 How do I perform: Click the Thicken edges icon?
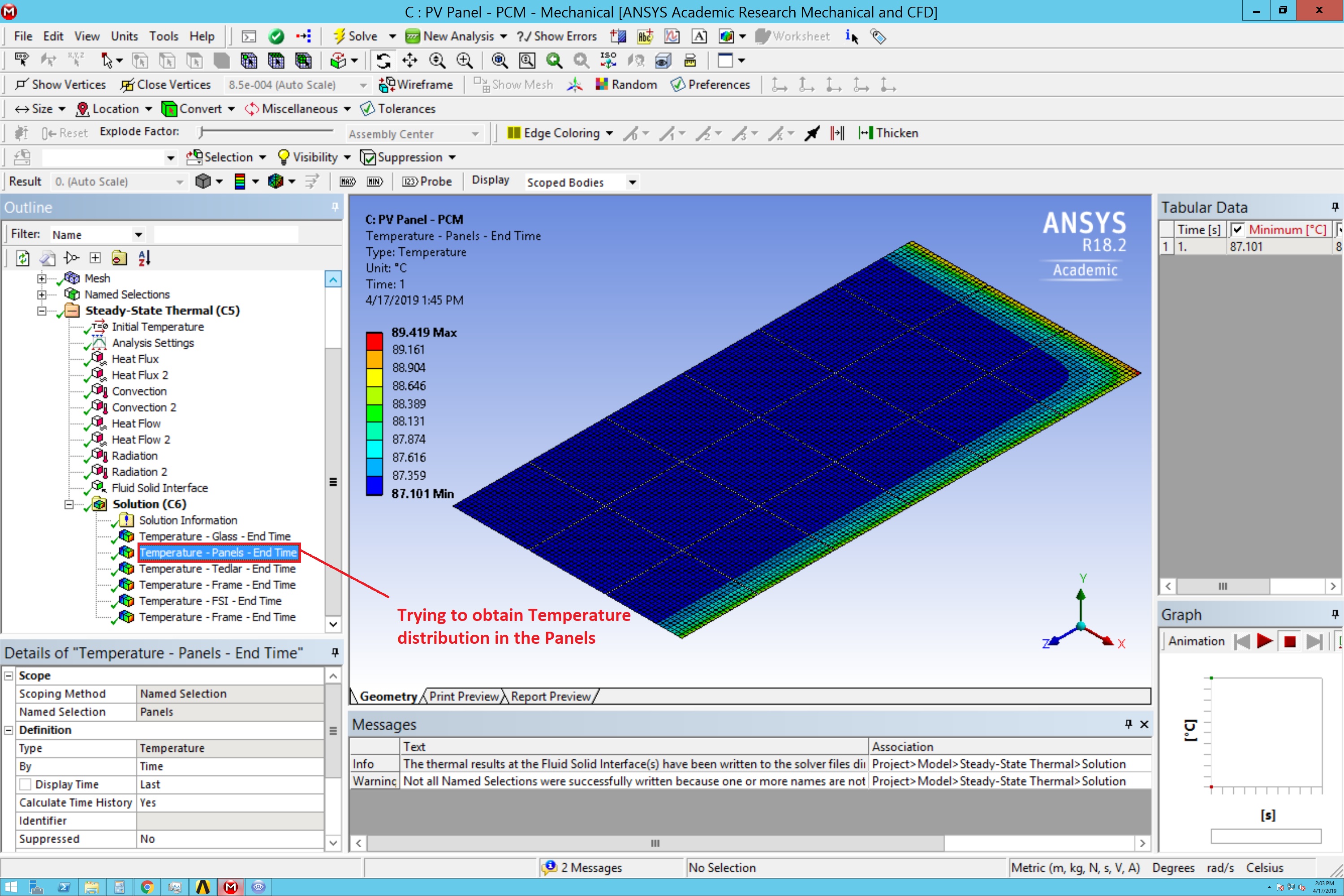pyautogui.click(x=888, y=133)
